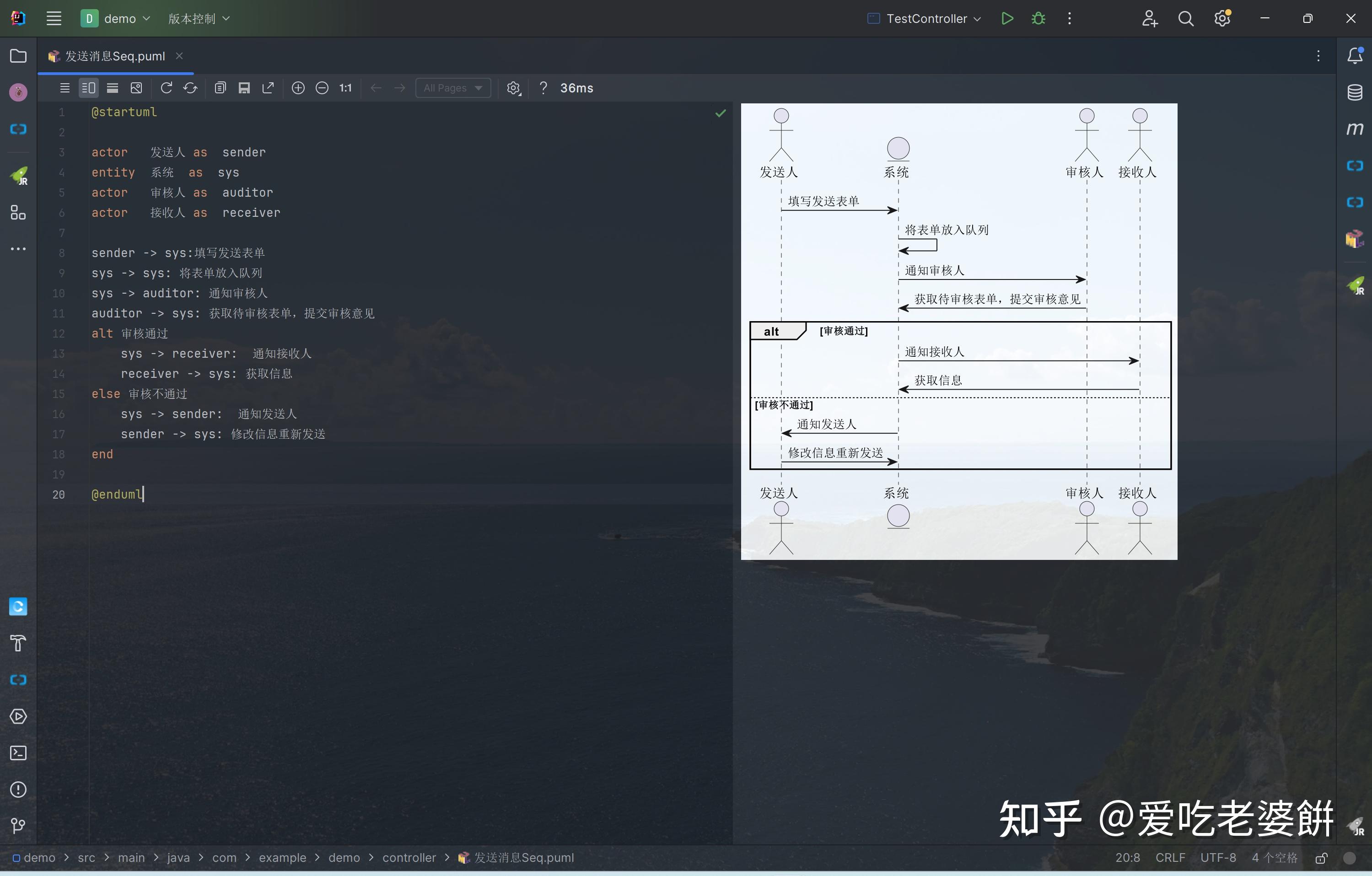Expand the 版本控制 version control dropdown
This screenshot has height=876, width=1372.
[x=199, y=18]
